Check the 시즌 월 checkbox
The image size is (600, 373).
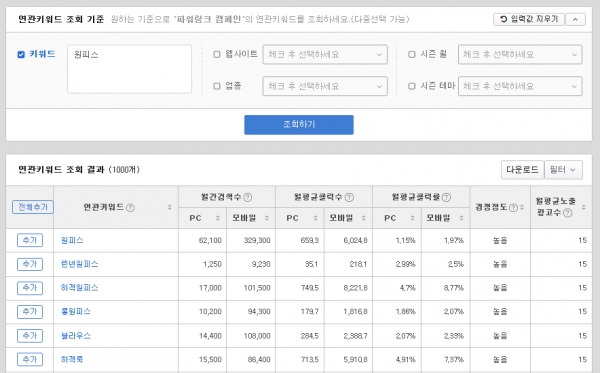tap(412, 54)
